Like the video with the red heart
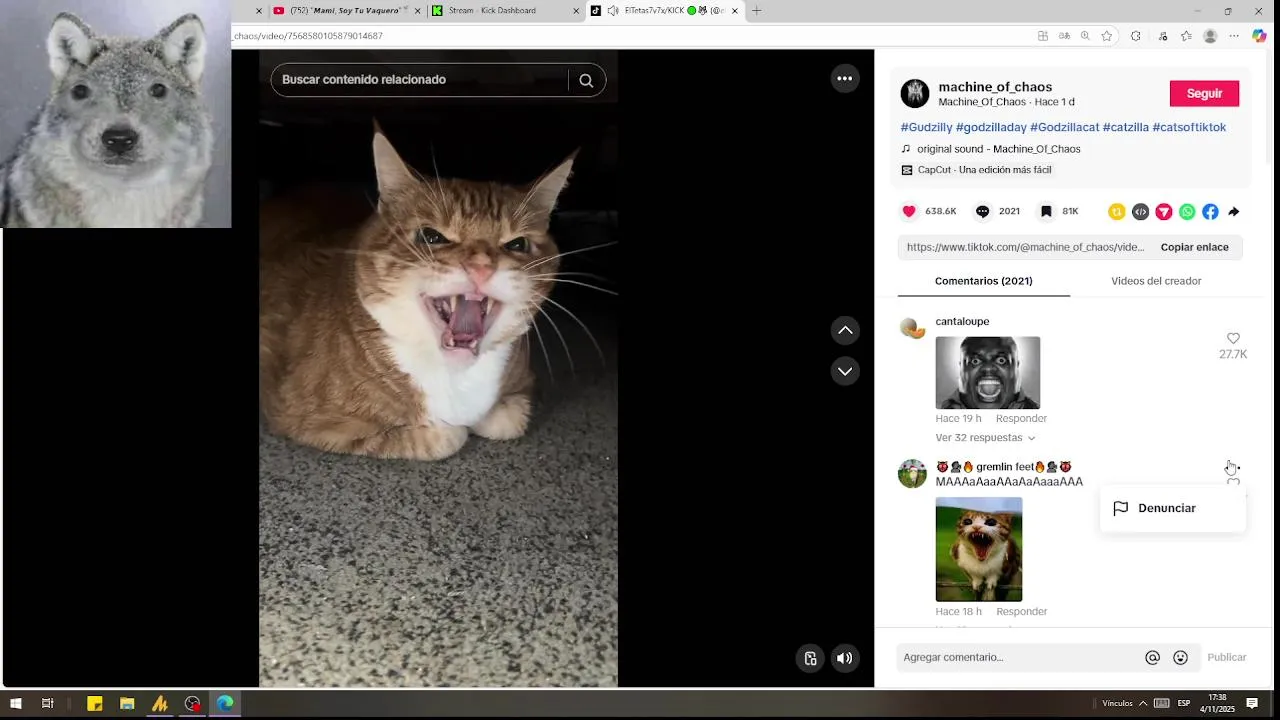1280x720 pixels. 909,211
